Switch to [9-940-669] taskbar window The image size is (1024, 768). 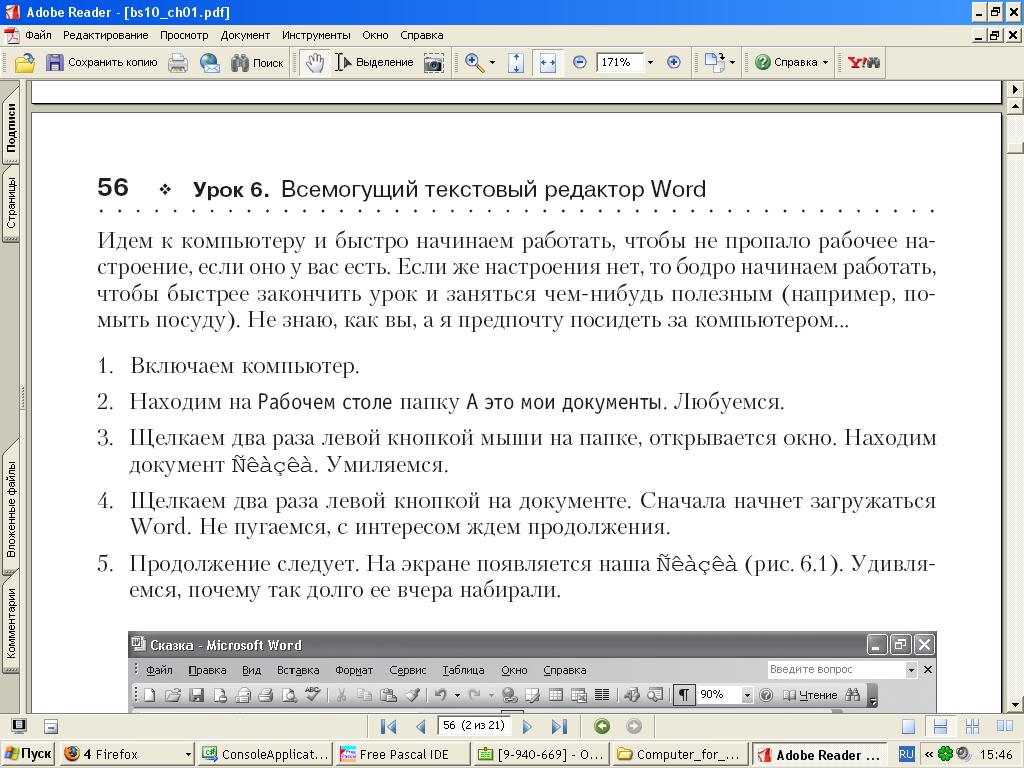point(542,754)
